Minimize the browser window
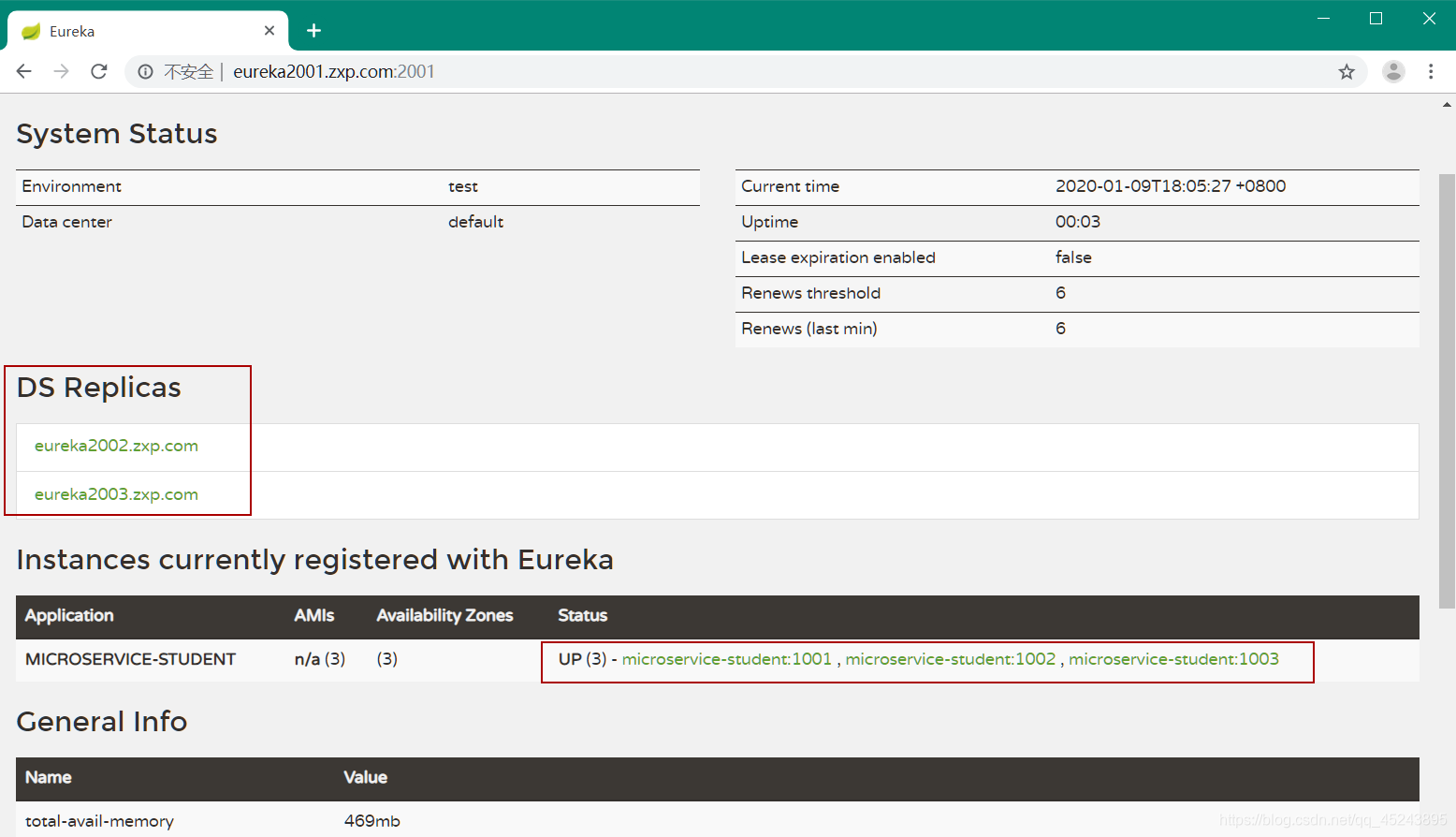 (x=1323, y=19)
